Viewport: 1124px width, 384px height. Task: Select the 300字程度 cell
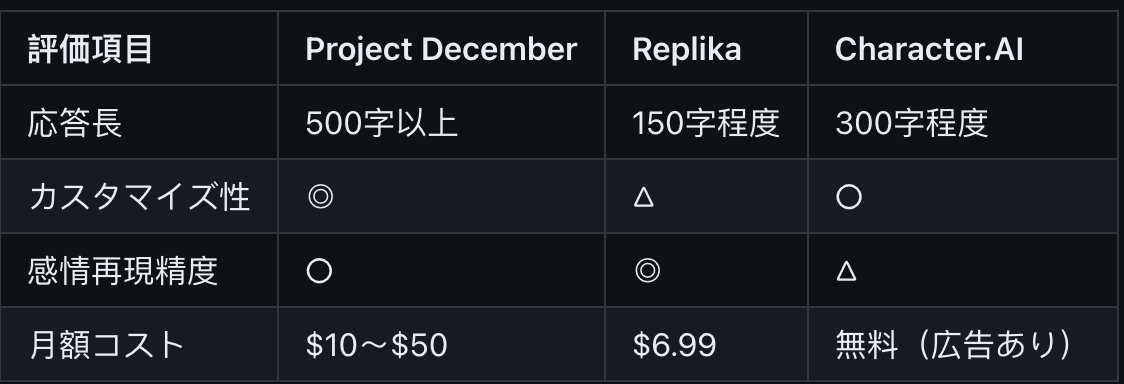pos(911,123)
